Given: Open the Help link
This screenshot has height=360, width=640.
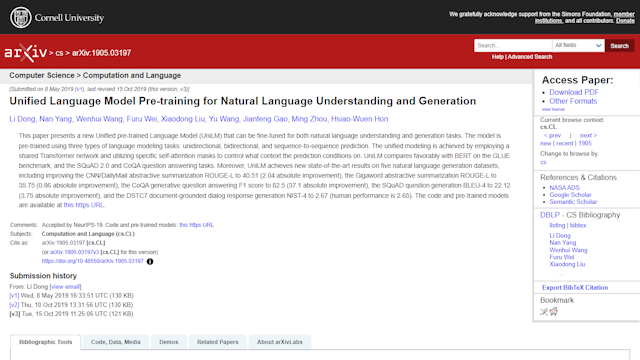Looking at the screenshot, I should 498,57.
